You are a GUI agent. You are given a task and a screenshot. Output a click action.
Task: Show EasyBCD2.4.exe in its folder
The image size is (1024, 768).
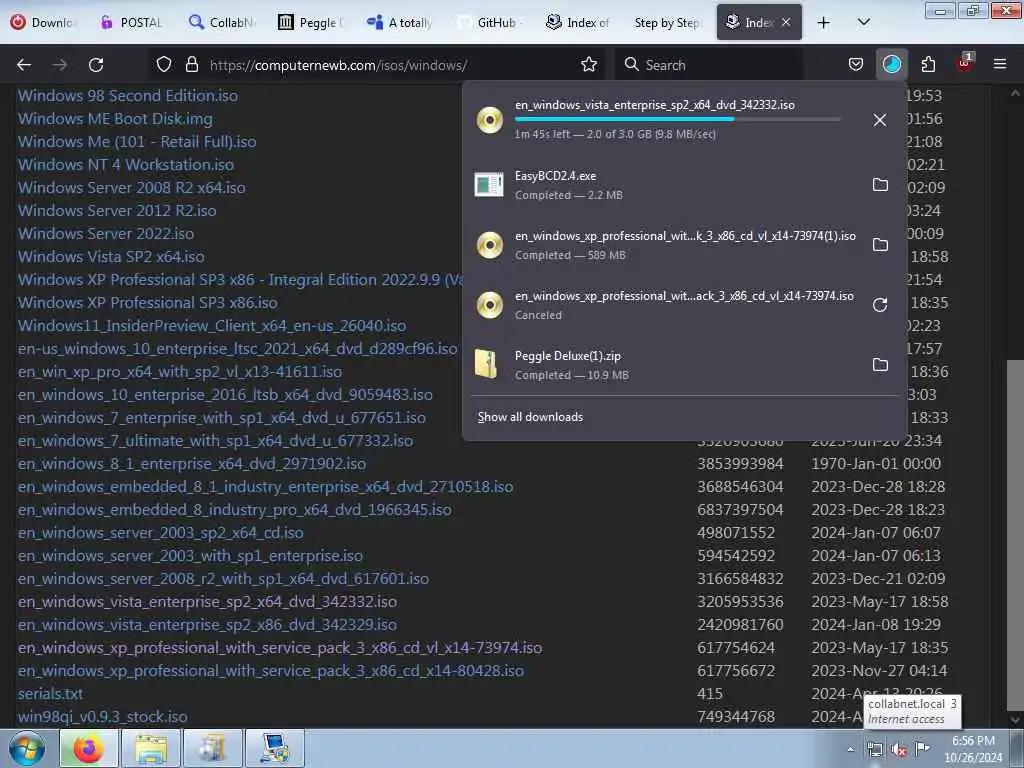(880, 185)
